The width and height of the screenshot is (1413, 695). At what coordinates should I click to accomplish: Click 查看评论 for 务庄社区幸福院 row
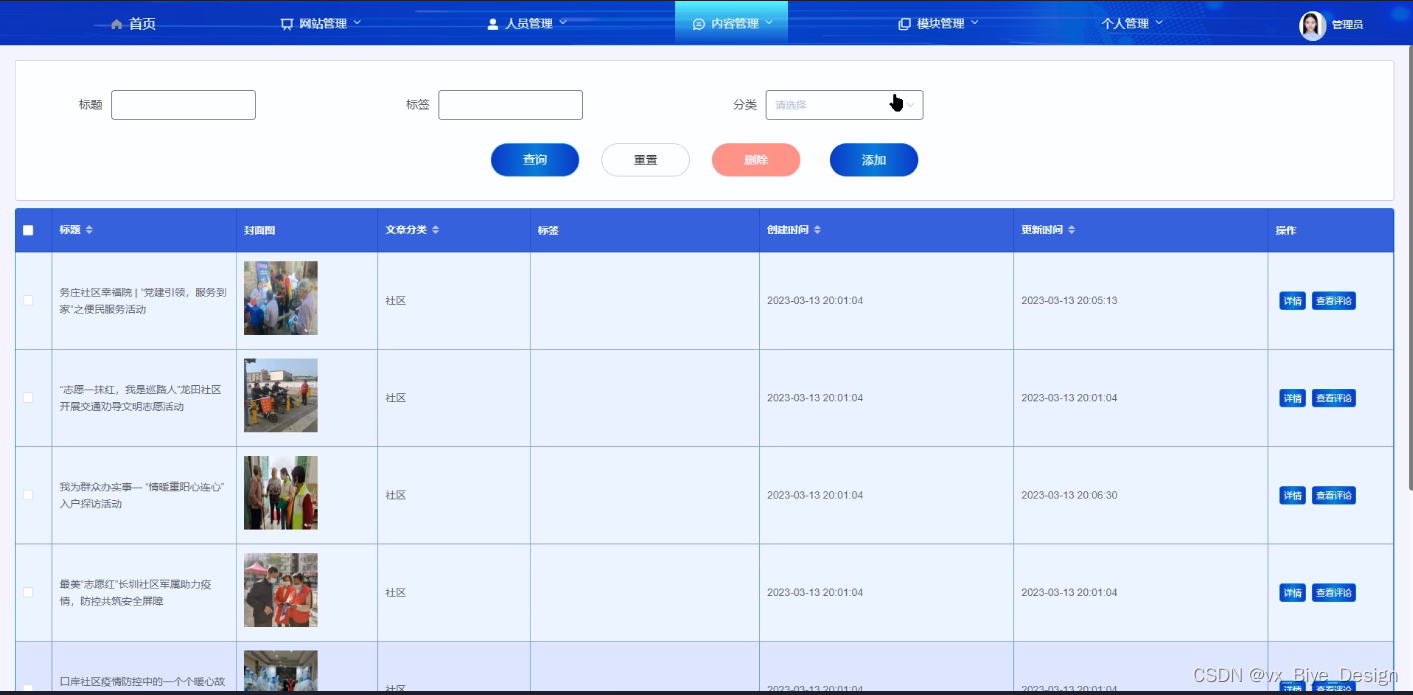(1334, 301)
